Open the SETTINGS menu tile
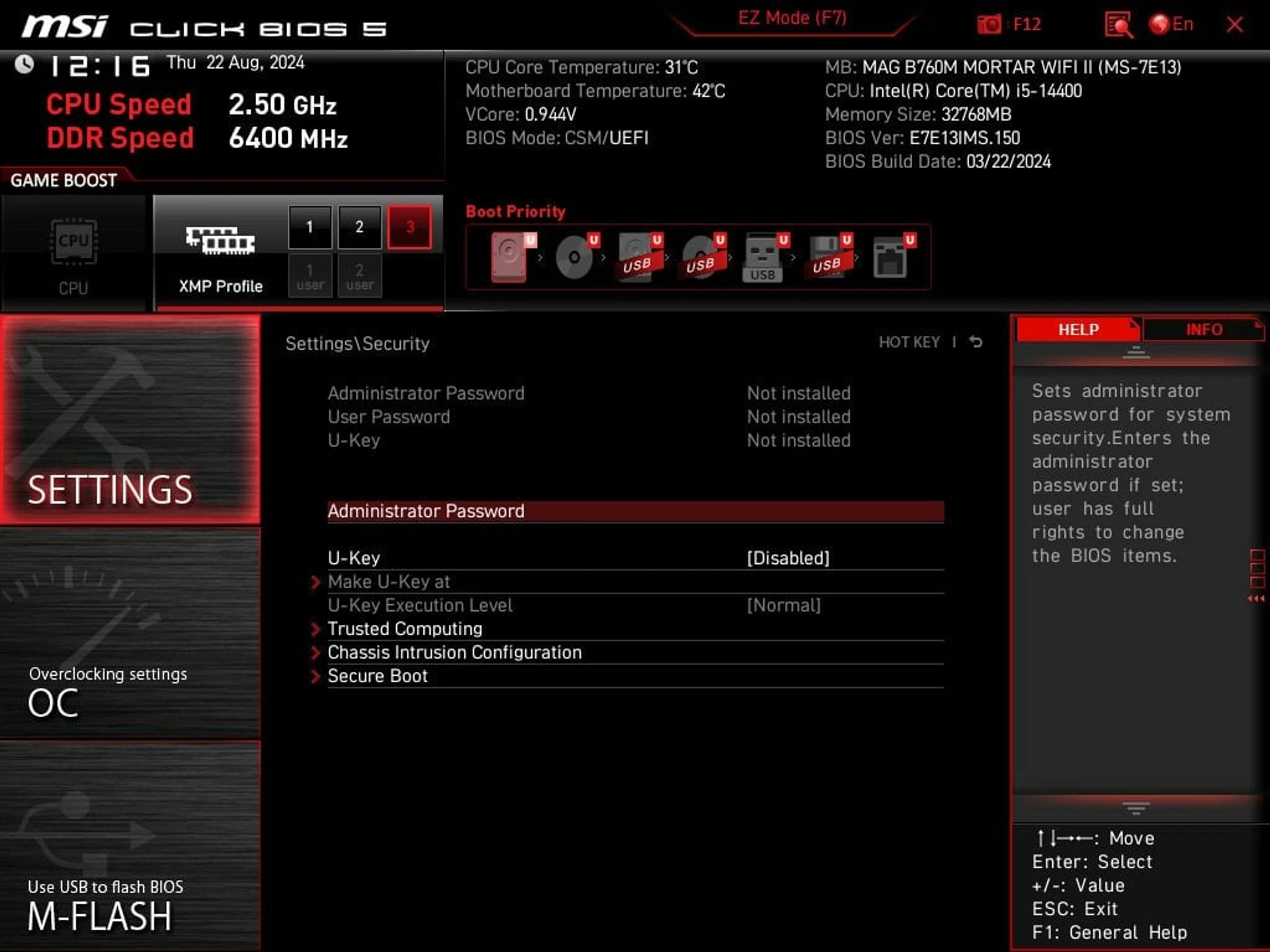The height and width of the screenshot is (952, 1270). pyautogui.click(x=130, y=420)
